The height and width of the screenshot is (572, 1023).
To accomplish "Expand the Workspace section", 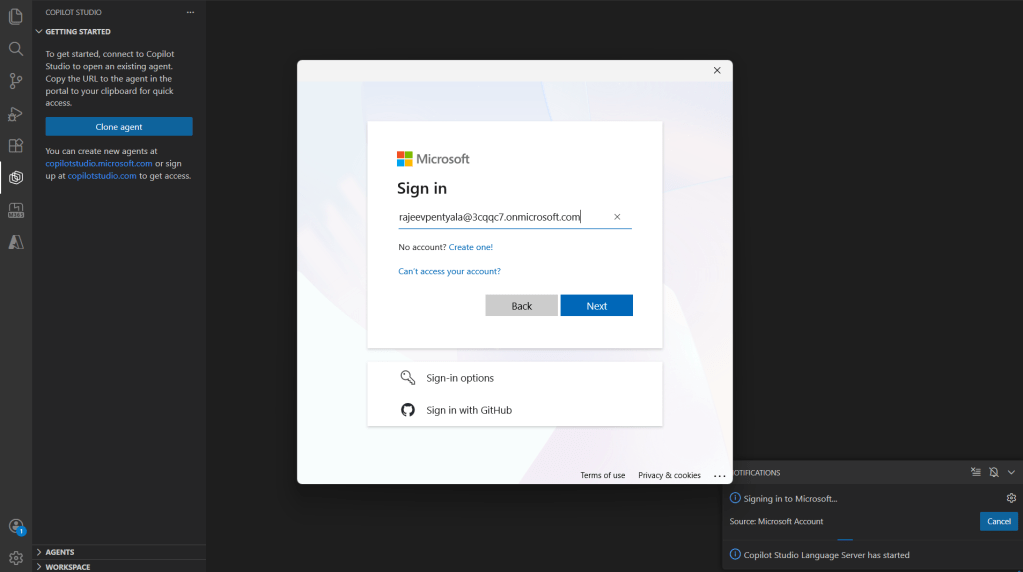I will (67, 566).
